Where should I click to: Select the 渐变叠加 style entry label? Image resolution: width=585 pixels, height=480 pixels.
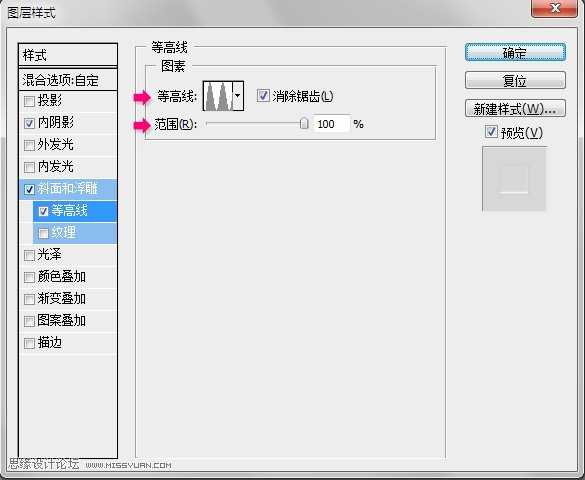(62, 298)
